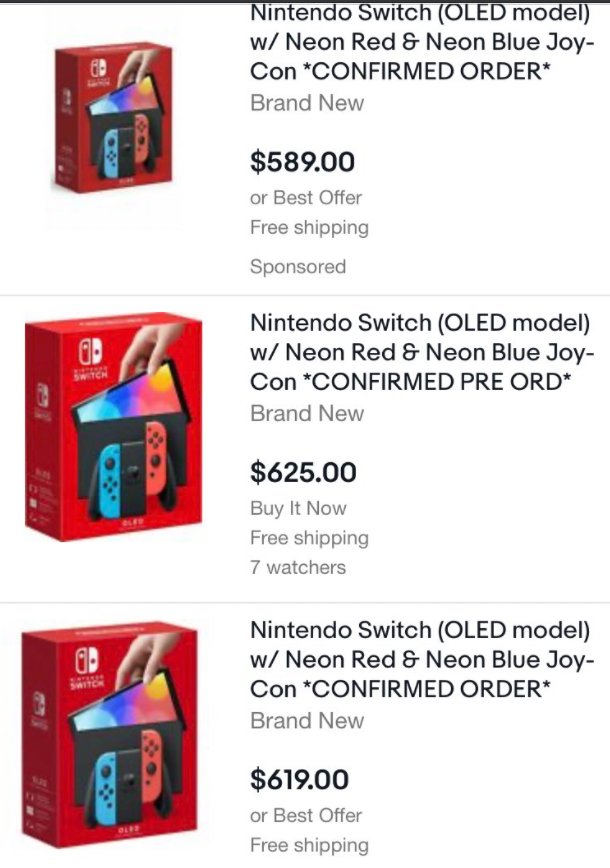
Task: Open the title of the $619.00 listing
Action: point(422,660)
